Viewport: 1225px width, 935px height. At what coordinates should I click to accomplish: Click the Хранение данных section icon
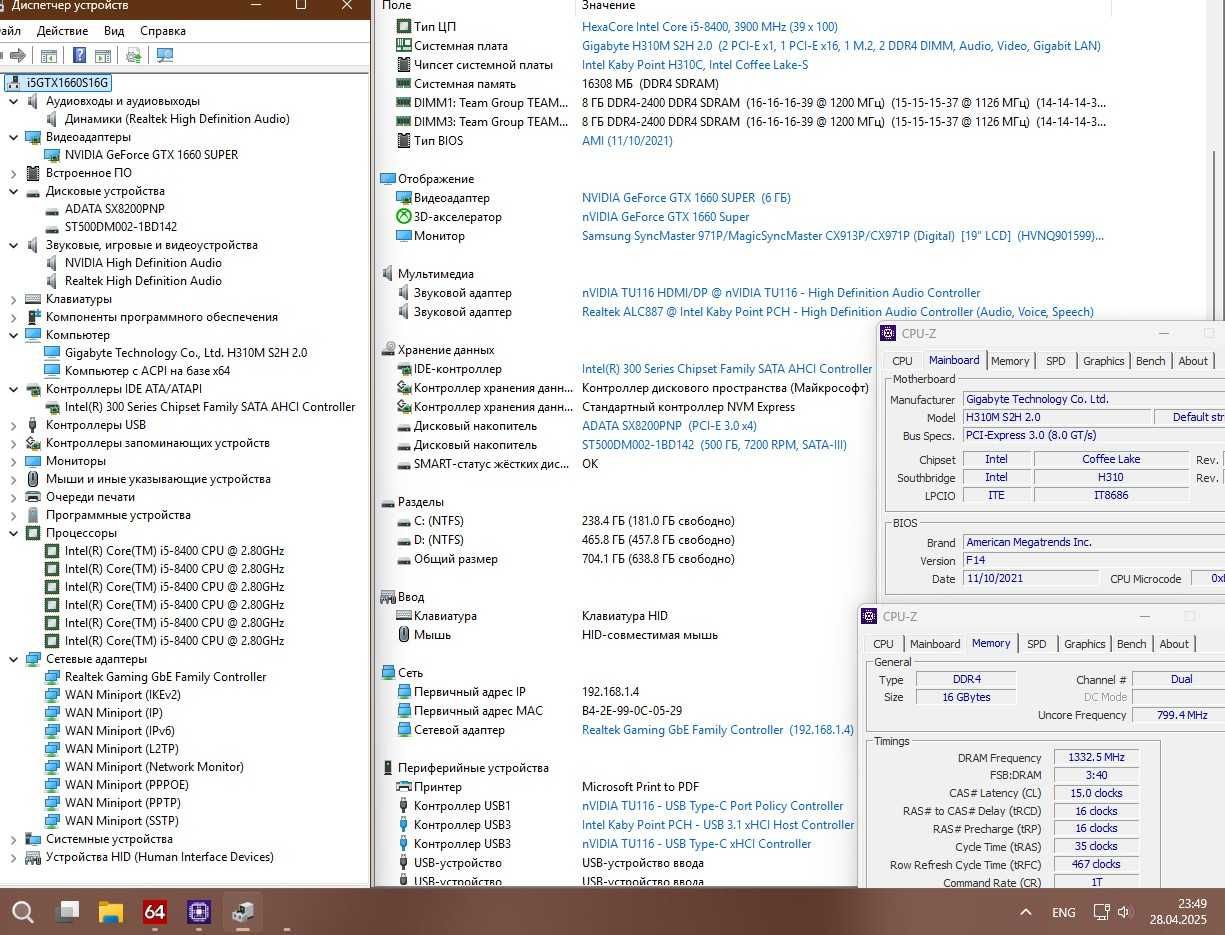tap(388, 350)
